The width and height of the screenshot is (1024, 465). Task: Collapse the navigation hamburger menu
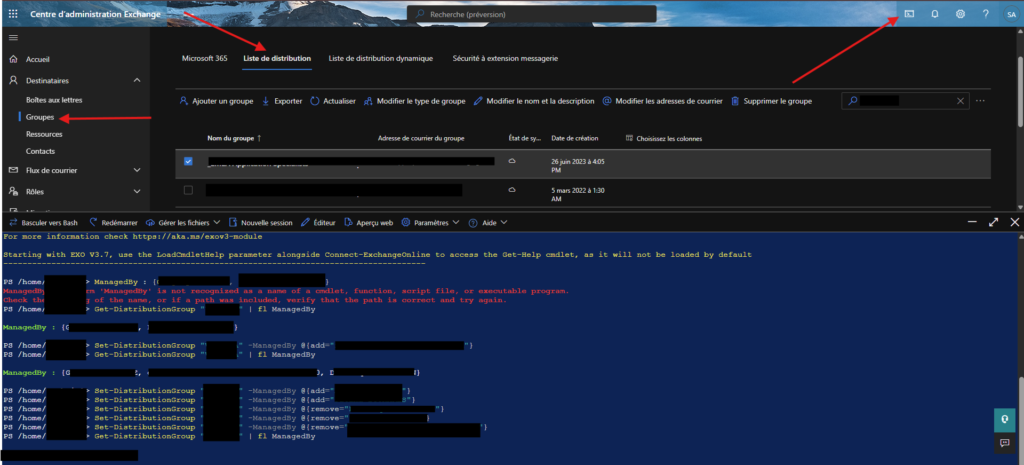point(13,37)
